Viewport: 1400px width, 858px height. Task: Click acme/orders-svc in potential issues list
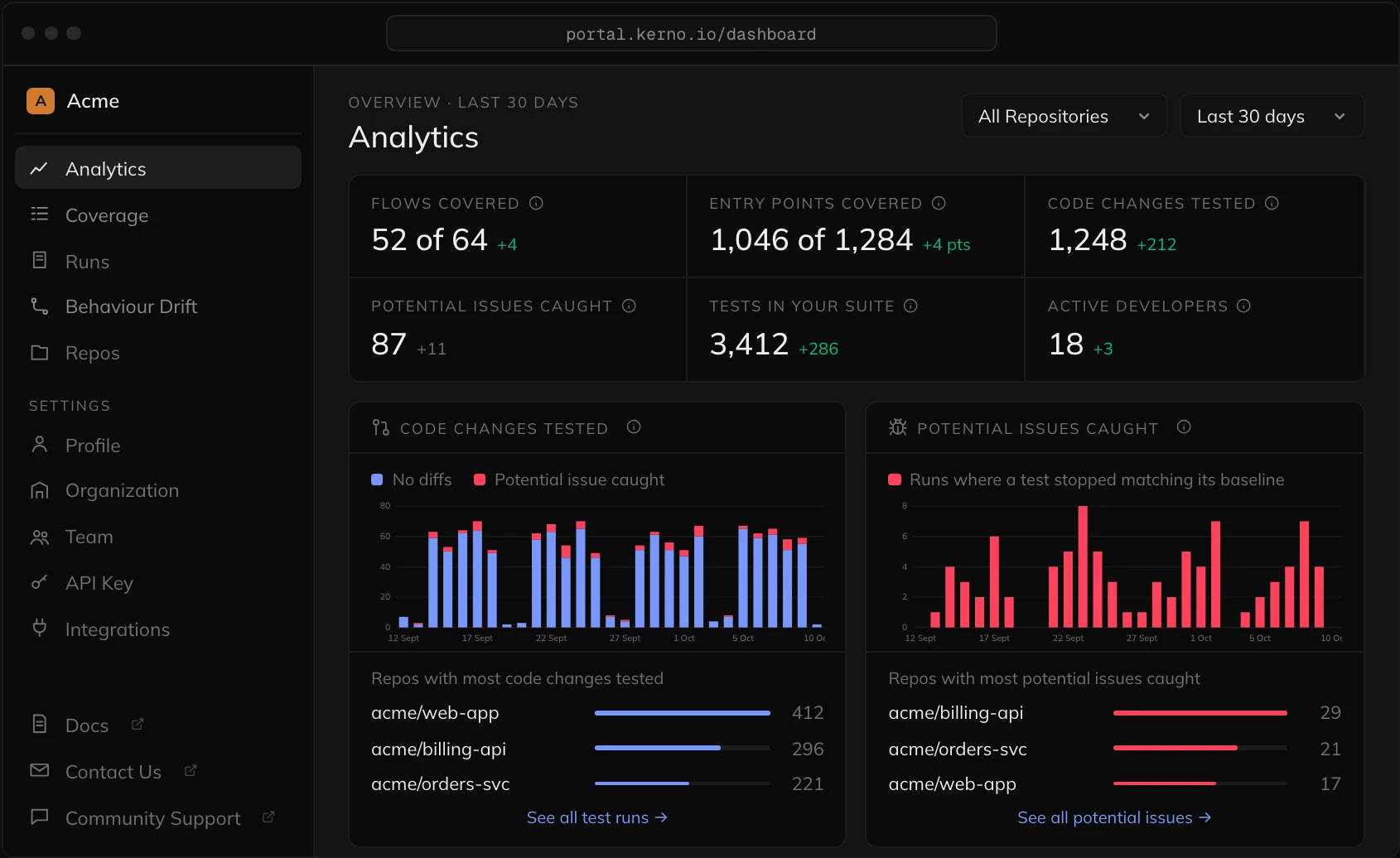(x=958, y=749)
